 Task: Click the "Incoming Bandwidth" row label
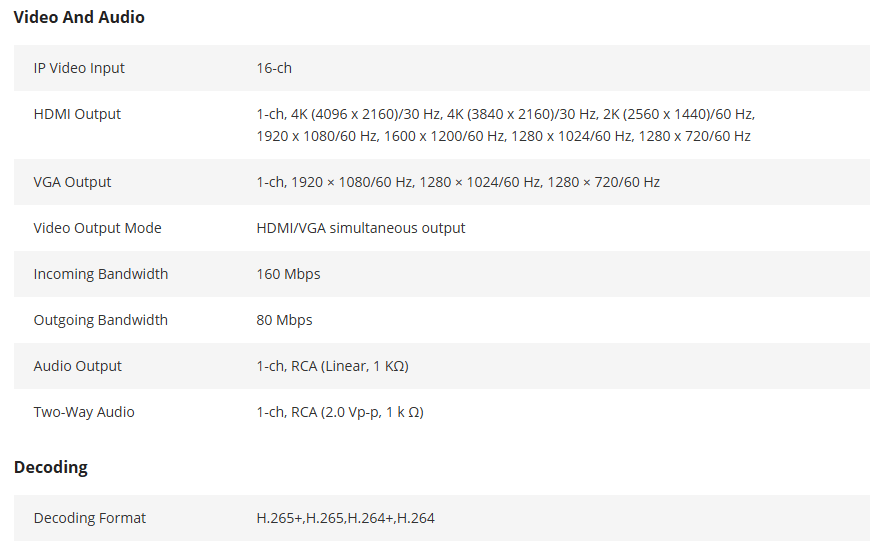(x=101, y=274)
